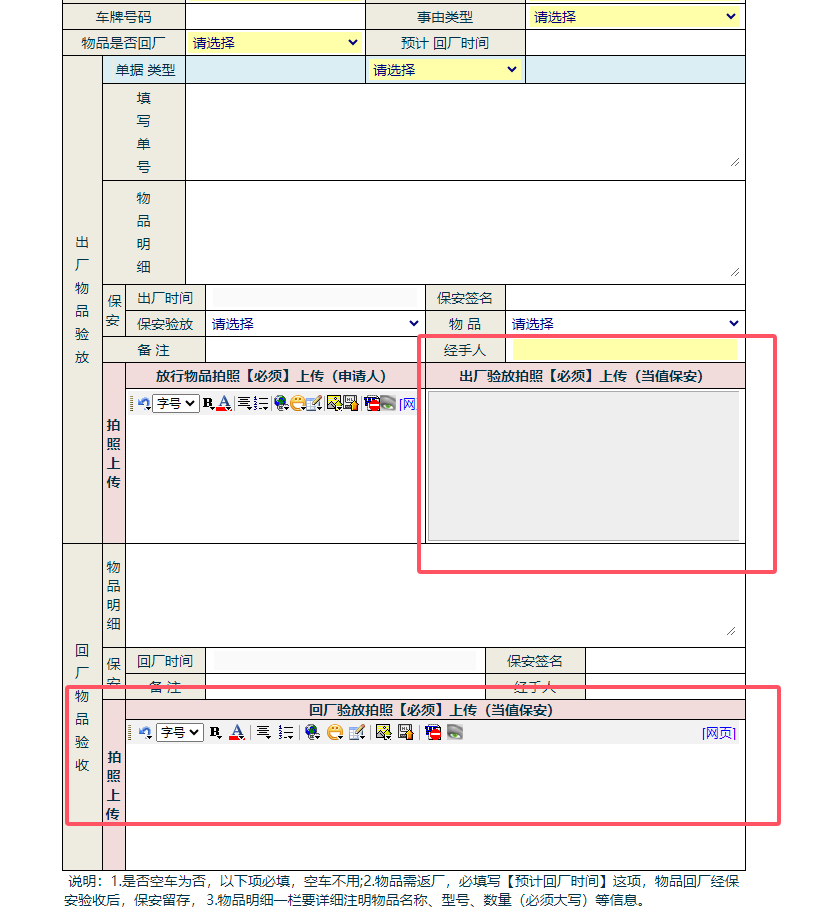The height and width of the screenshot is (922, 813).
Task: Toggle bold in 放行物品拍照 editor toolbar
Action: click(x=208, y=403)
